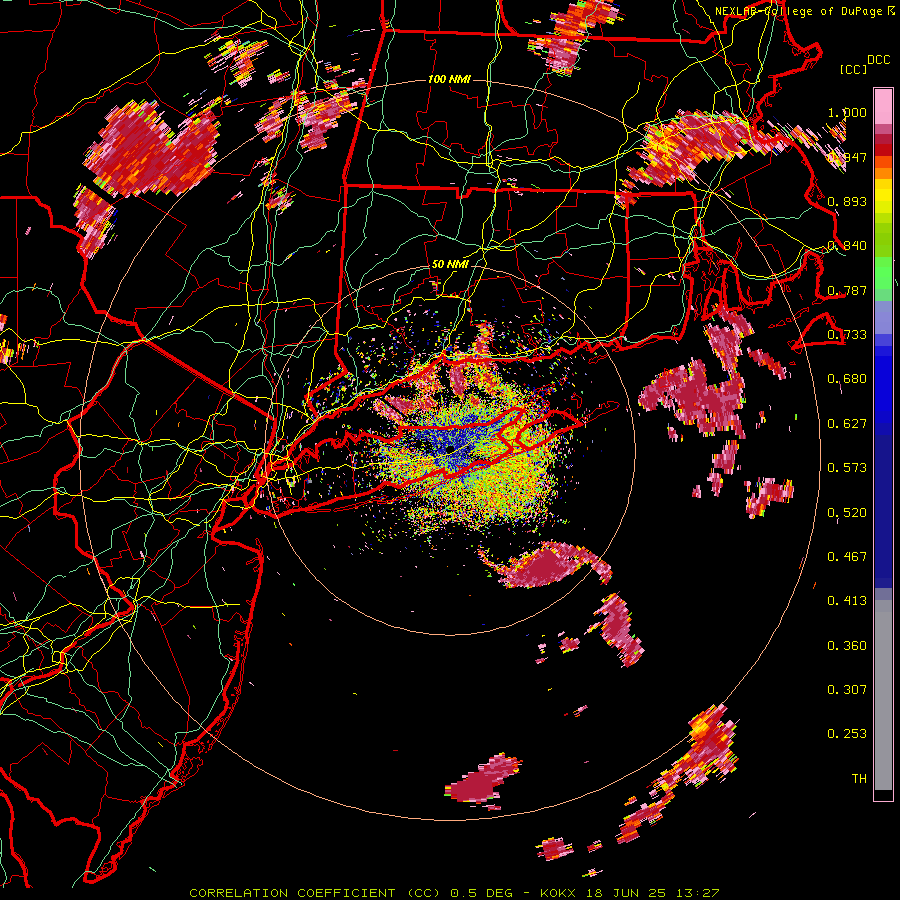
Task: Select the 0.520 scale value
Action: pyautogui.click(x=847, y=513)
